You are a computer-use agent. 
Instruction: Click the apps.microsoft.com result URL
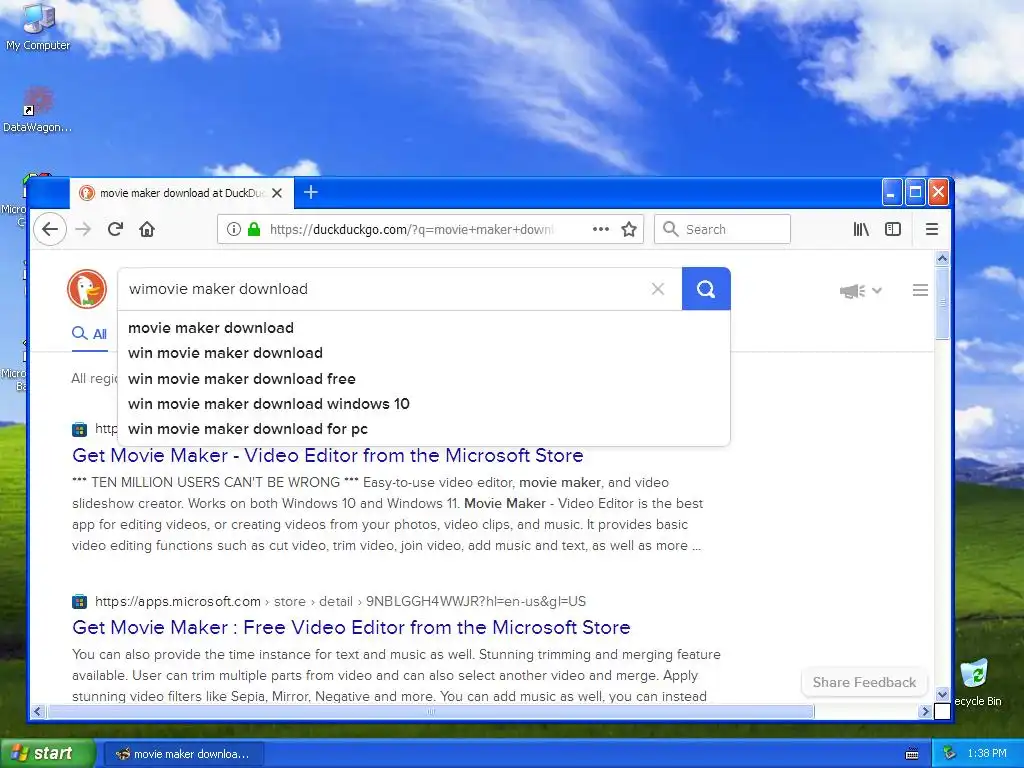pos(340,601)
